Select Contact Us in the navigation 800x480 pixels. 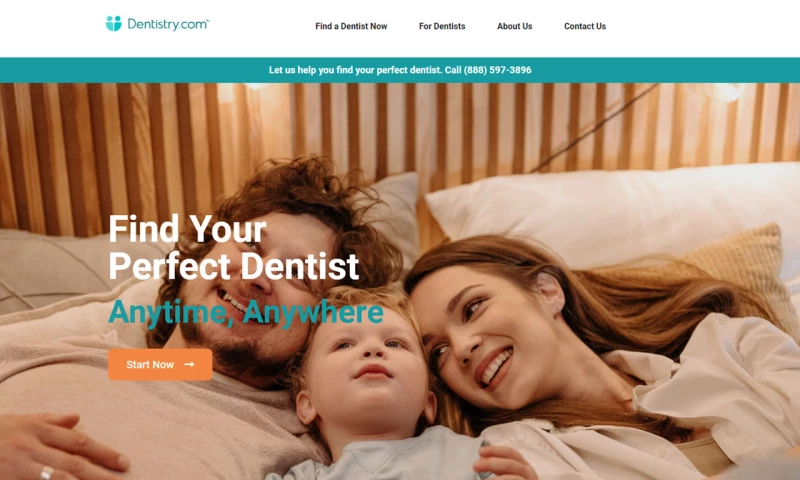coord(585,26)
